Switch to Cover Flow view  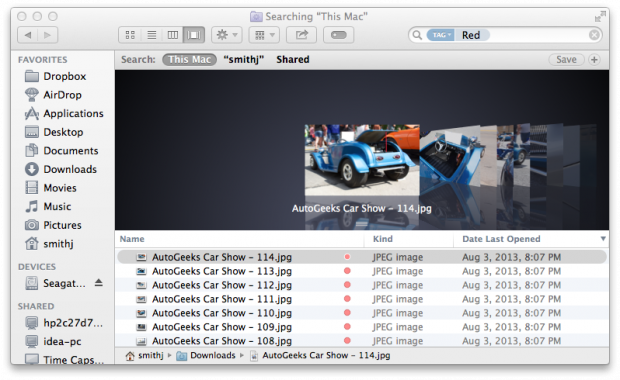click(x=194, y=35)
